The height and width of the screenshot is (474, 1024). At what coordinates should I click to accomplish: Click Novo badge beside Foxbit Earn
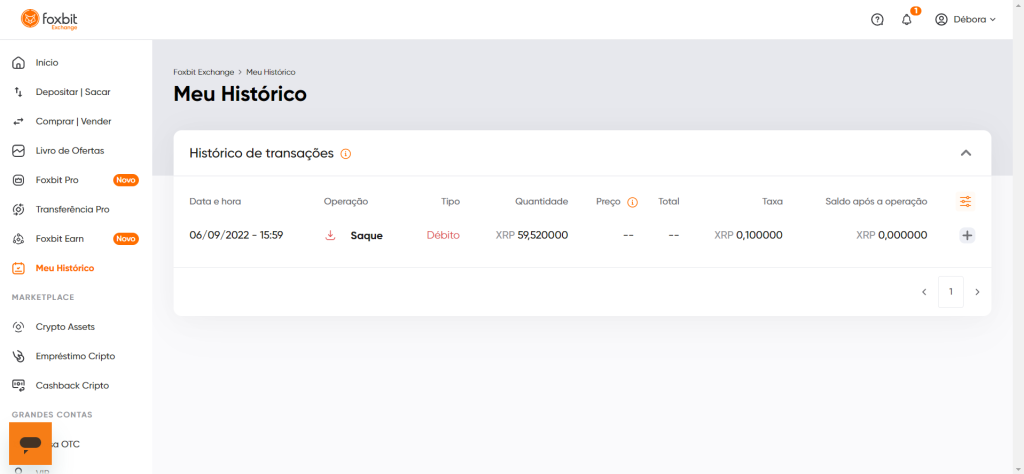coord(126,239)
